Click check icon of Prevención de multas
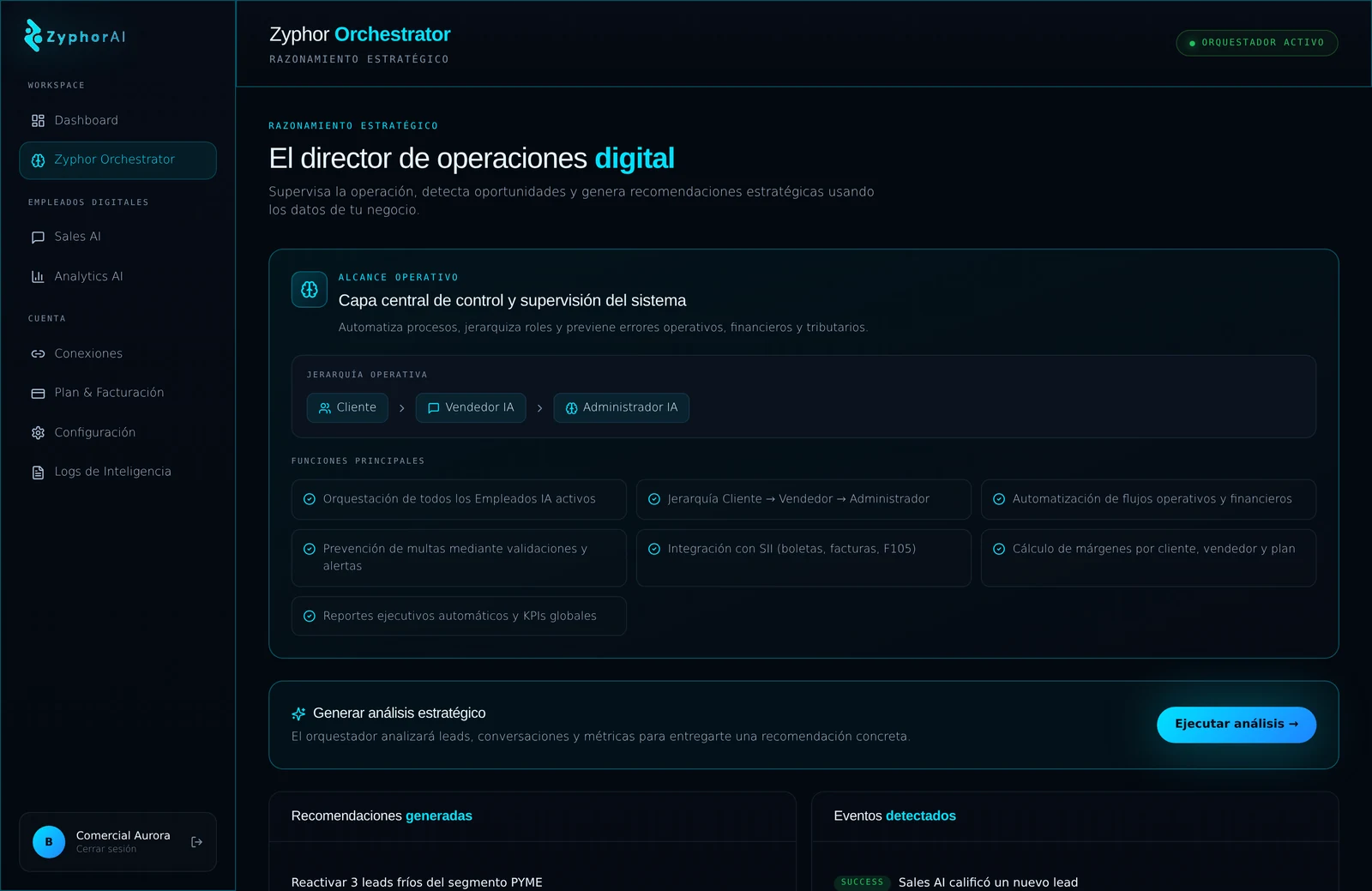1372x891 pixels. click(x=310, y=549)
